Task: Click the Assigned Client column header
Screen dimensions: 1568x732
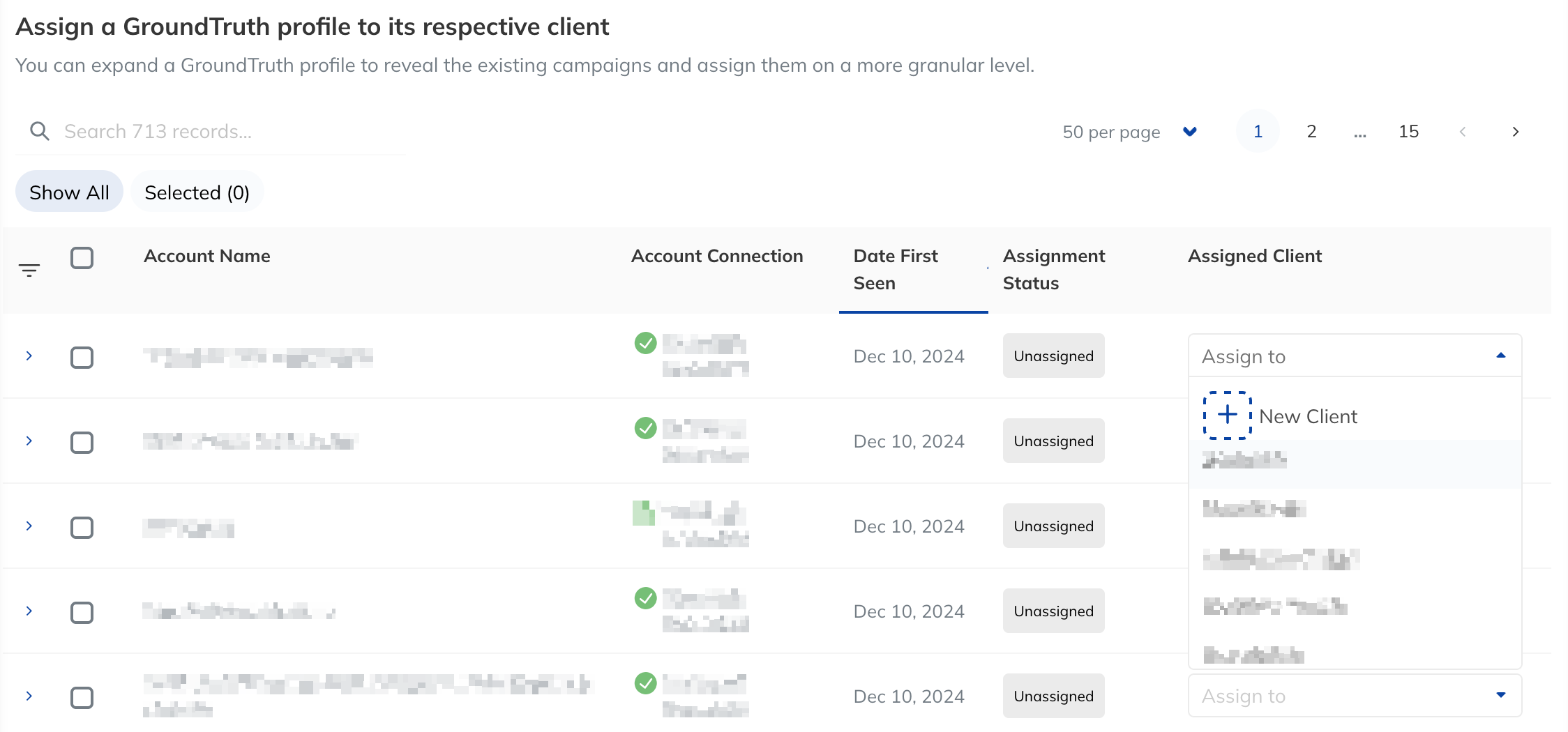Action: tap(1255, 256)
